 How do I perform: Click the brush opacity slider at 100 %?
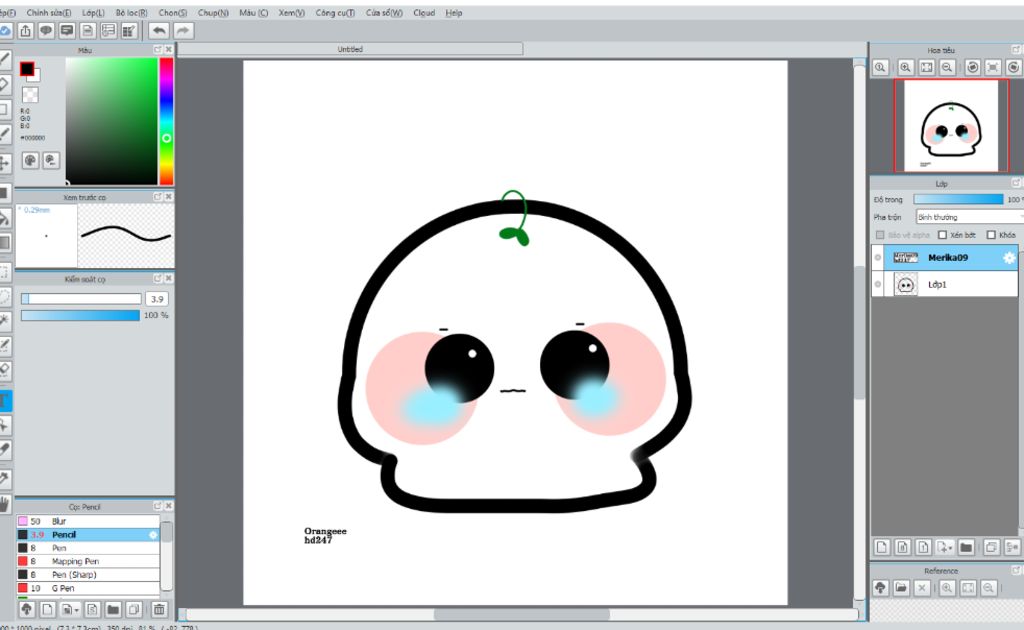click(80, 315)
